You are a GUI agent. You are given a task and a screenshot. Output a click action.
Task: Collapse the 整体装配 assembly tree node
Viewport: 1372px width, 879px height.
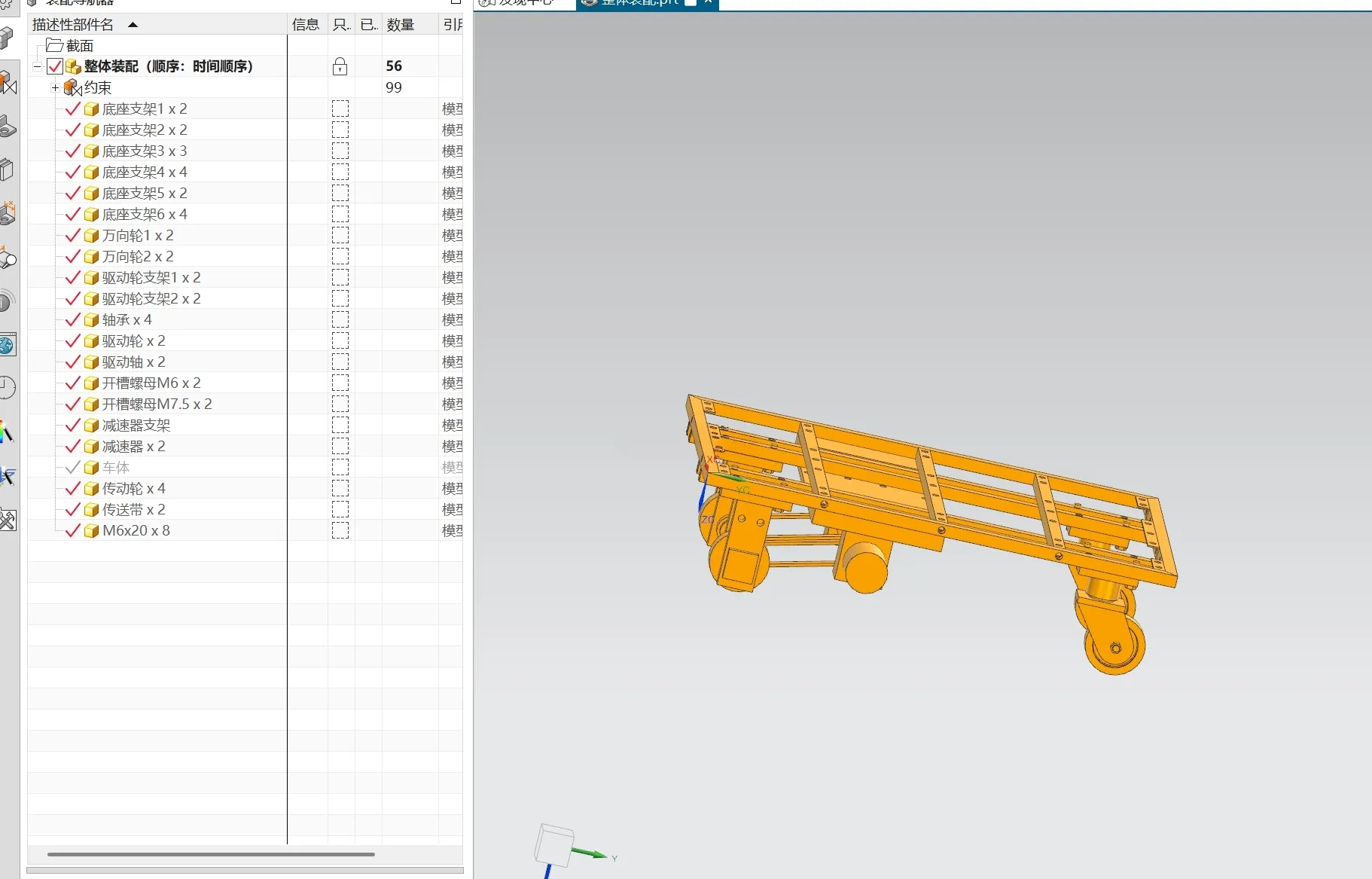click(37, 66)
